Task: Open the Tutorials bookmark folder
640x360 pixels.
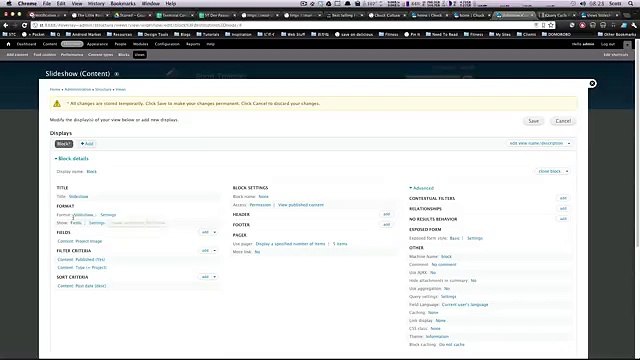Action: click(x=208, y=34)
